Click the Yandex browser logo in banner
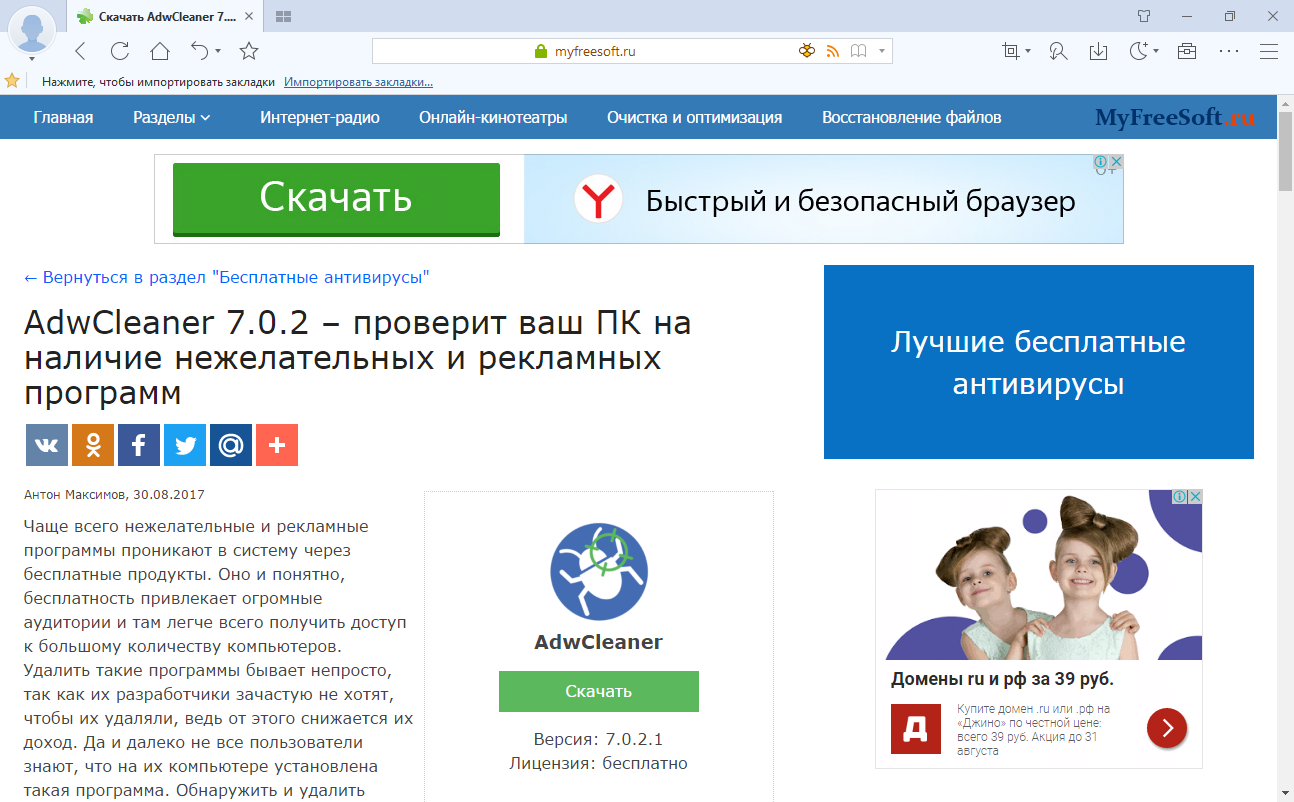 pos(598,201)
